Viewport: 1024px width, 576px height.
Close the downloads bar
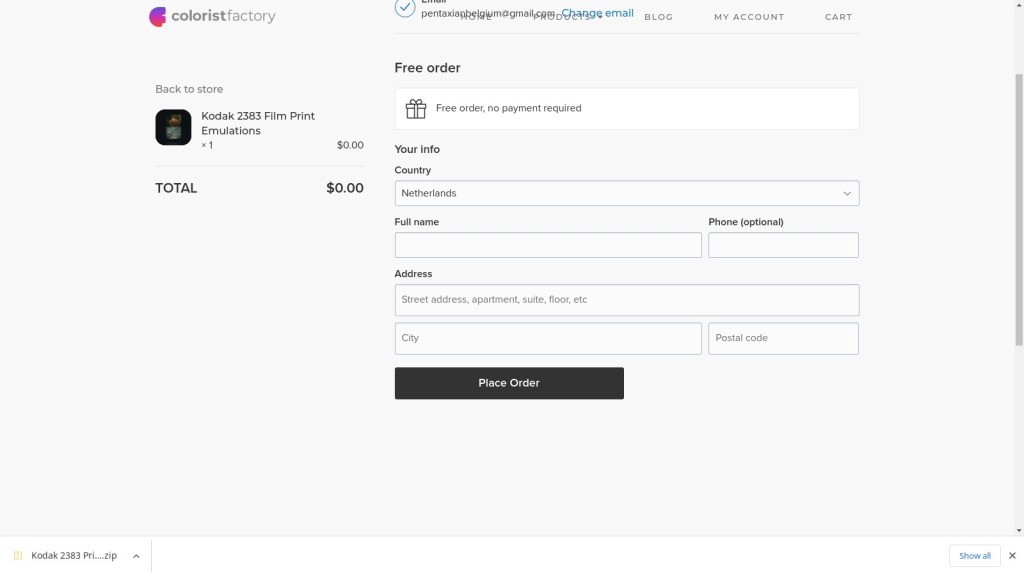[x=1012, y=556]
